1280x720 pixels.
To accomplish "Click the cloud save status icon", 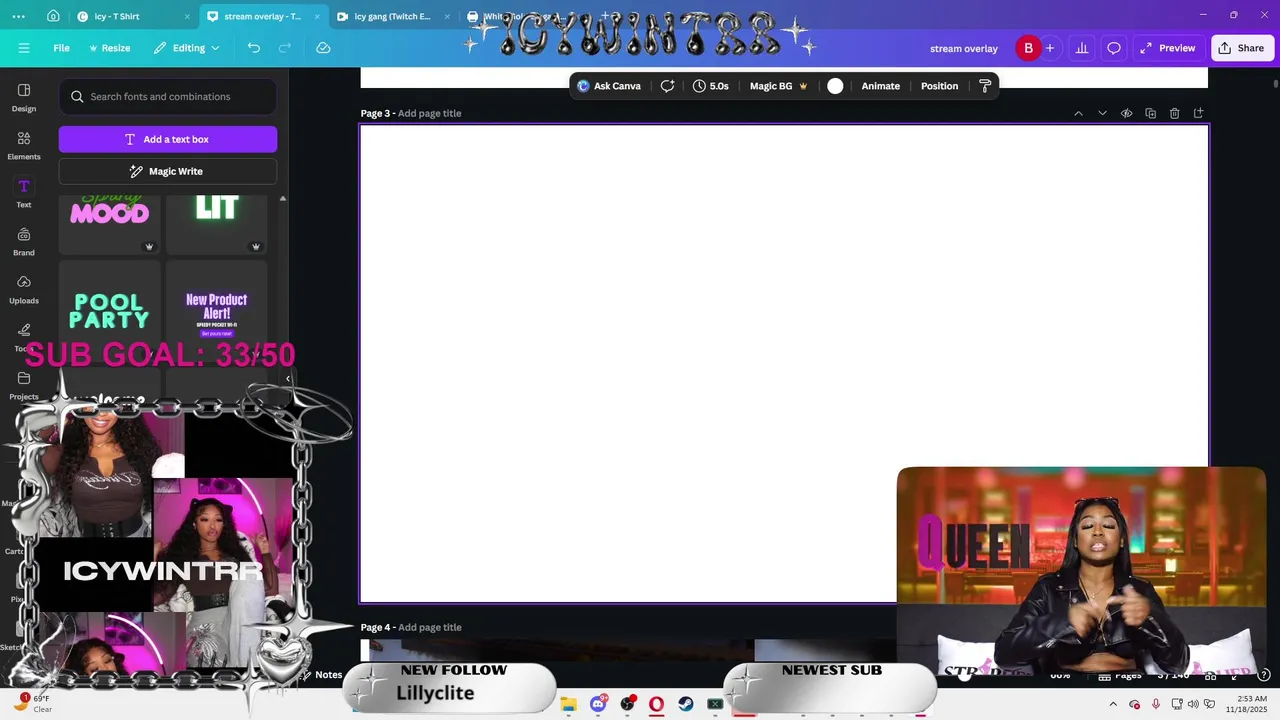I will click(x=323, y=48).
